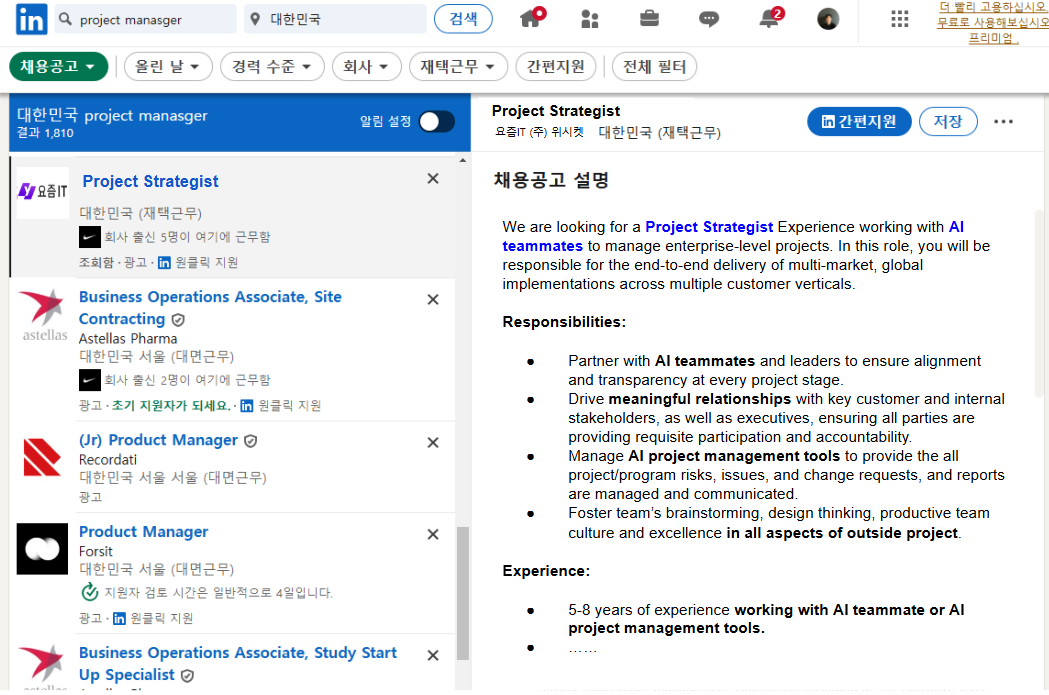
Task: Click the 대한민국 location field
Action: click(335, 19)
